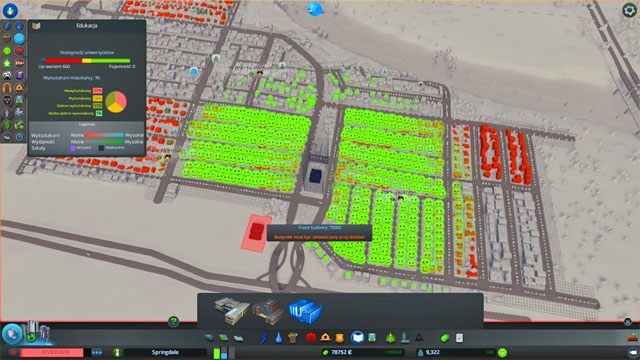Viewport: 640px width, 360px height.
Task: Open the Zoning build menu
Action: pyautogui.click(x=224, y=338)
